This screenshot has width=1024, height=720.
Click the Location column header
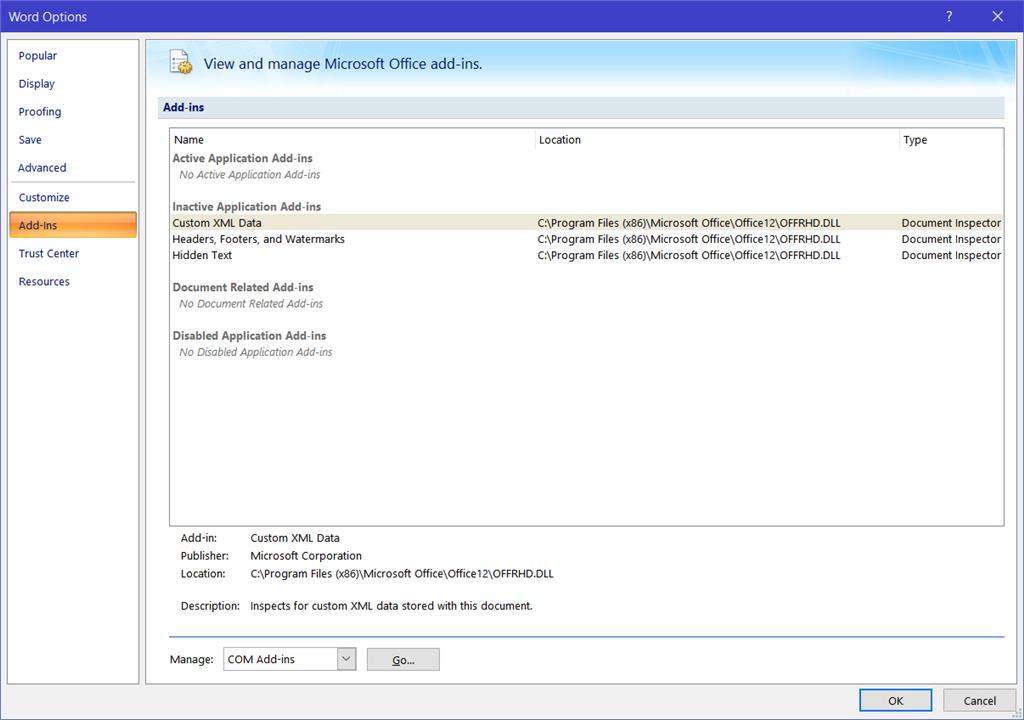click(x=716, y=140)
